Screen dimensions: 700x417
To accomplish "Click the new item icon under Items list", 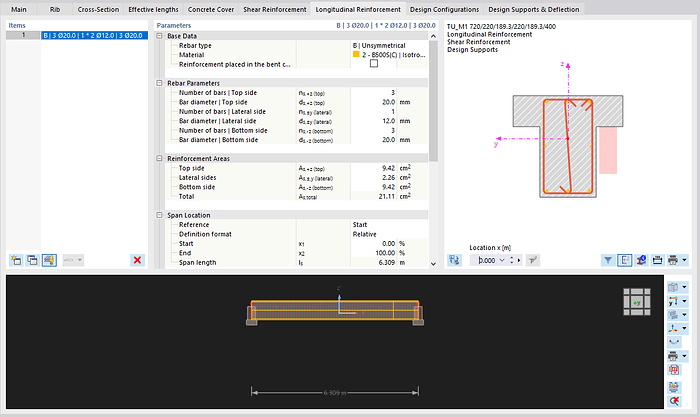I will (16, 260).
